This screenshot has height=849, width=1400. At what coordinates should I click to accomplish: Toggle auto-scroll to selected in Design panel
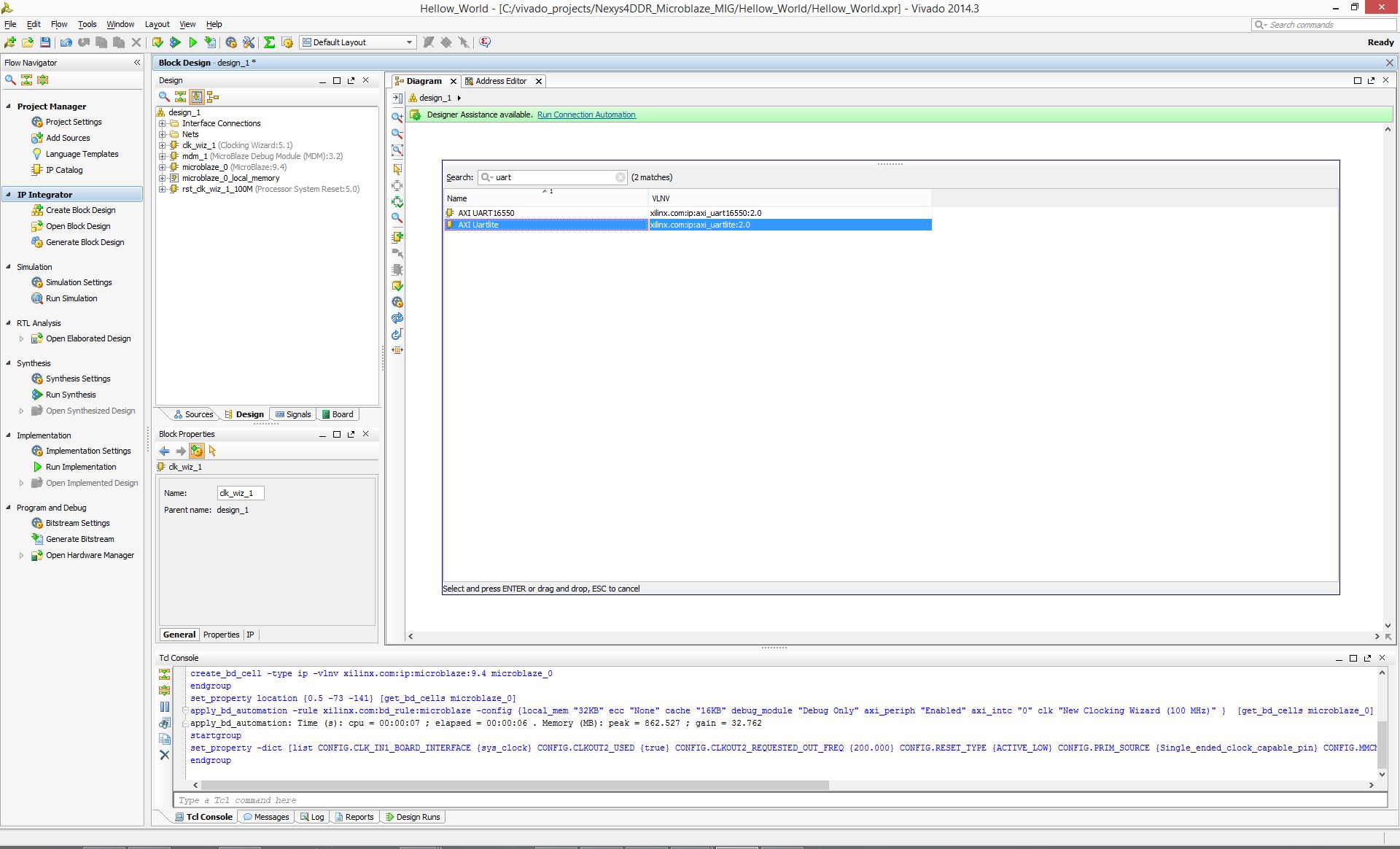[x=196, y=96]
